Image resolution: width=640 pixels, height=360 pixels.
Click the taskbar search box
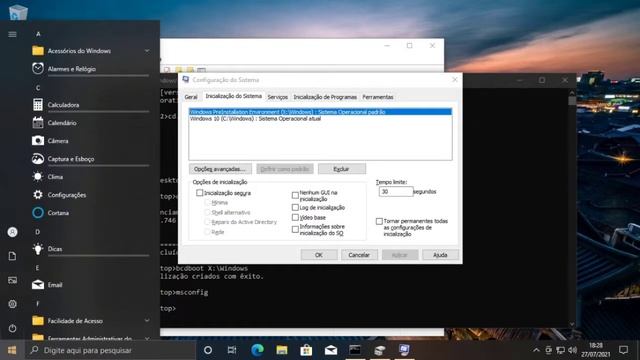click(x=111, y=350)
